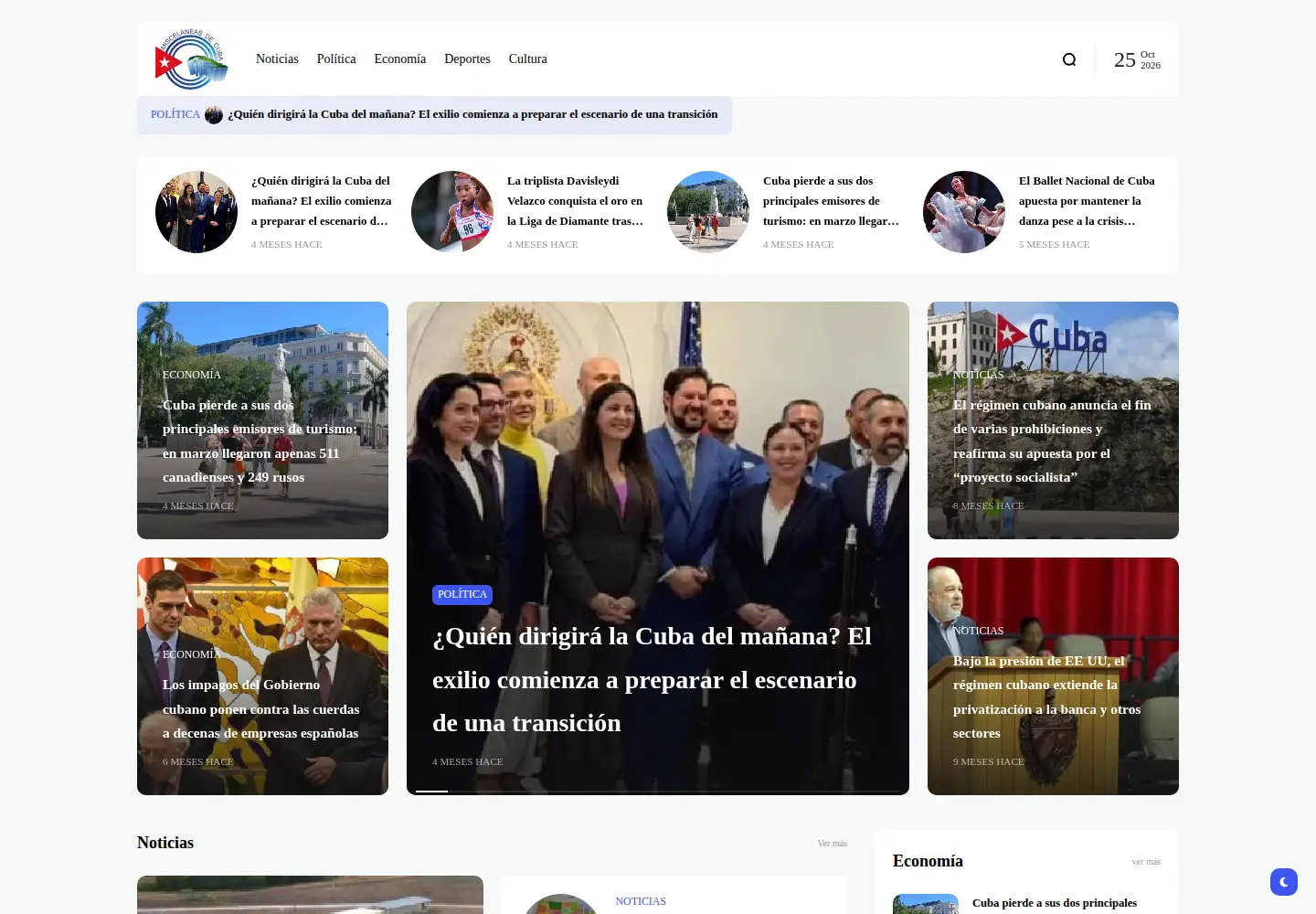The image size is (1316, 914).
Task: Open the Noticias section heading
Action: (165, 843)
